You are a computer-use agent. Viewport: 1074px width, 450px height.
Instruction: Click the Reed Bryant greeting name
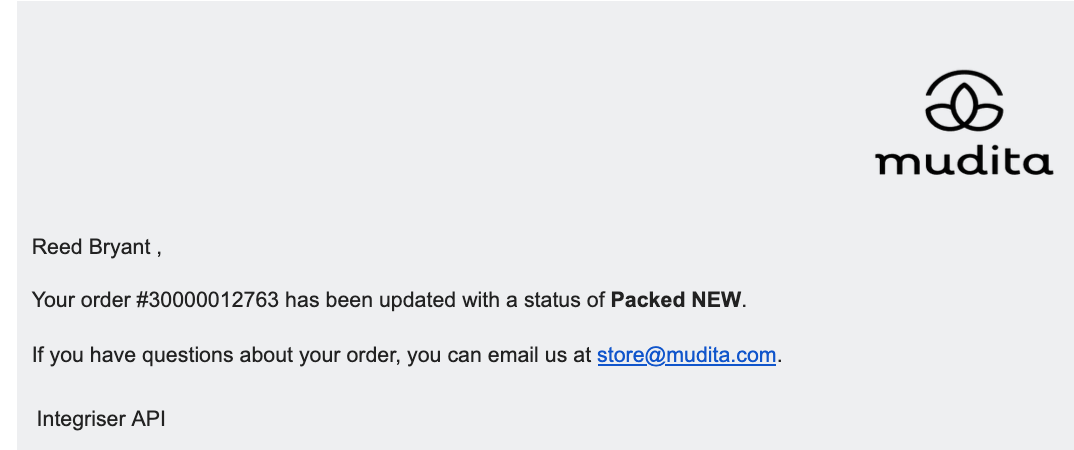pos(91,247)
